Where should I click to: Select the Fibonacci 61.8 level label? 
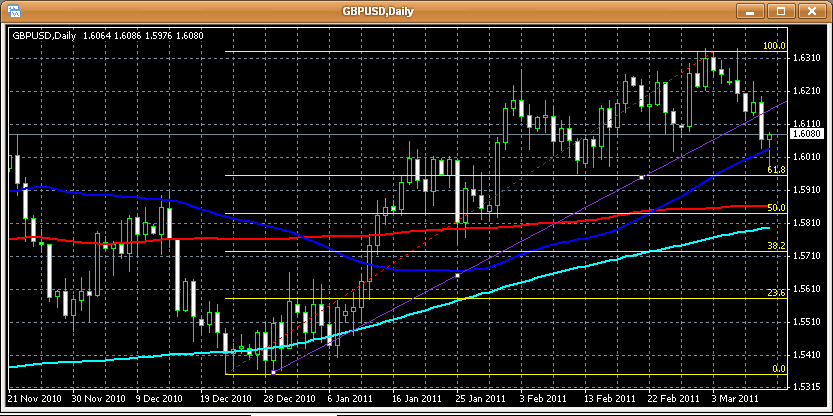[776, 170]
